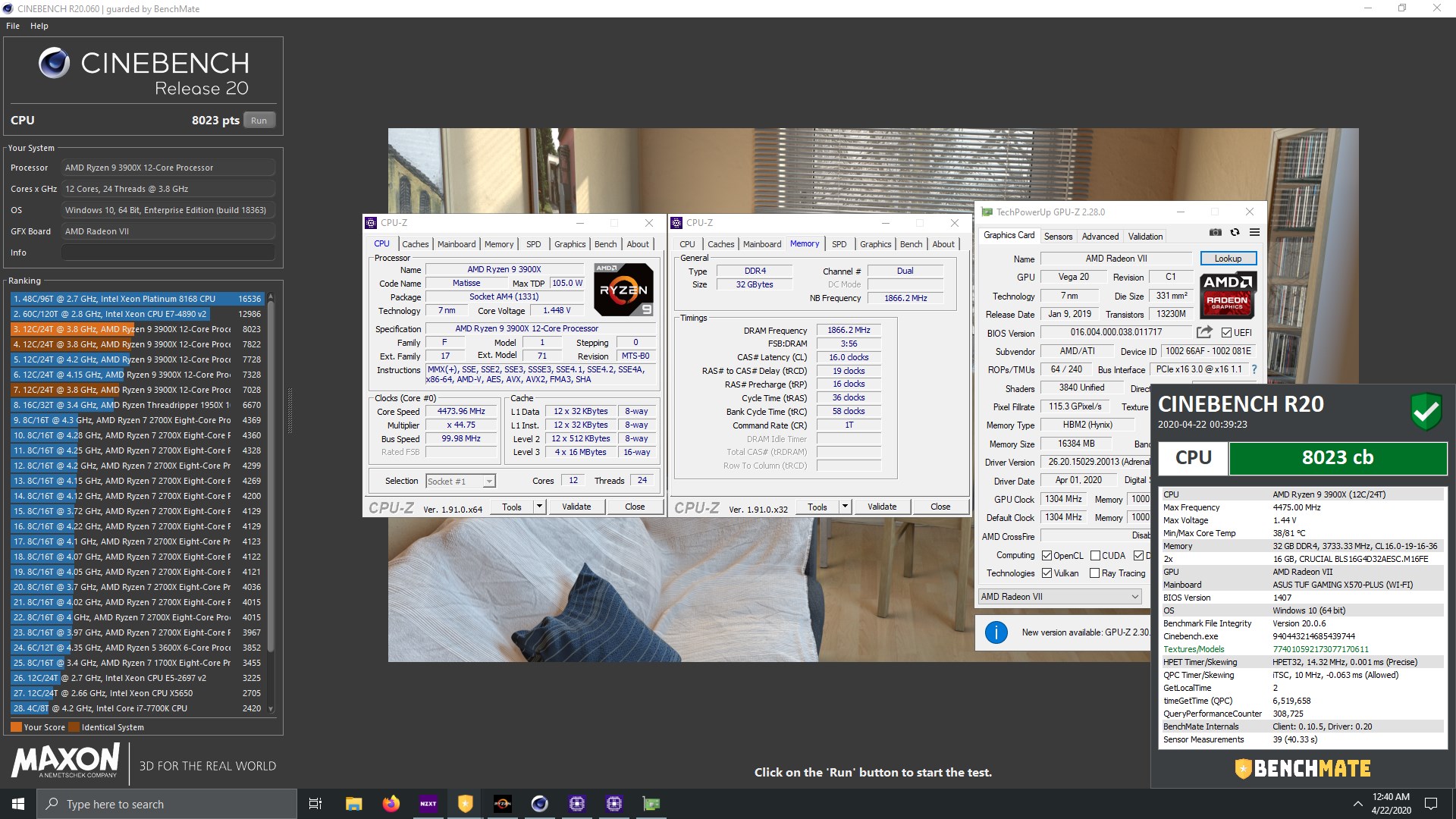Open the Validation tab in GPU-Z
This screenshot has width=1456, height=819.
[x=1145, y=236]
